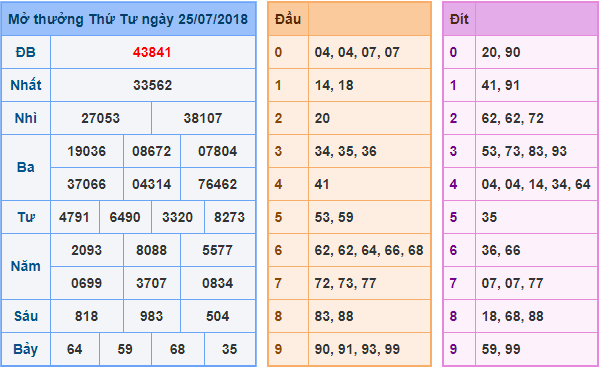
Task: Select the Sáu row label
Action: point(26,316)
